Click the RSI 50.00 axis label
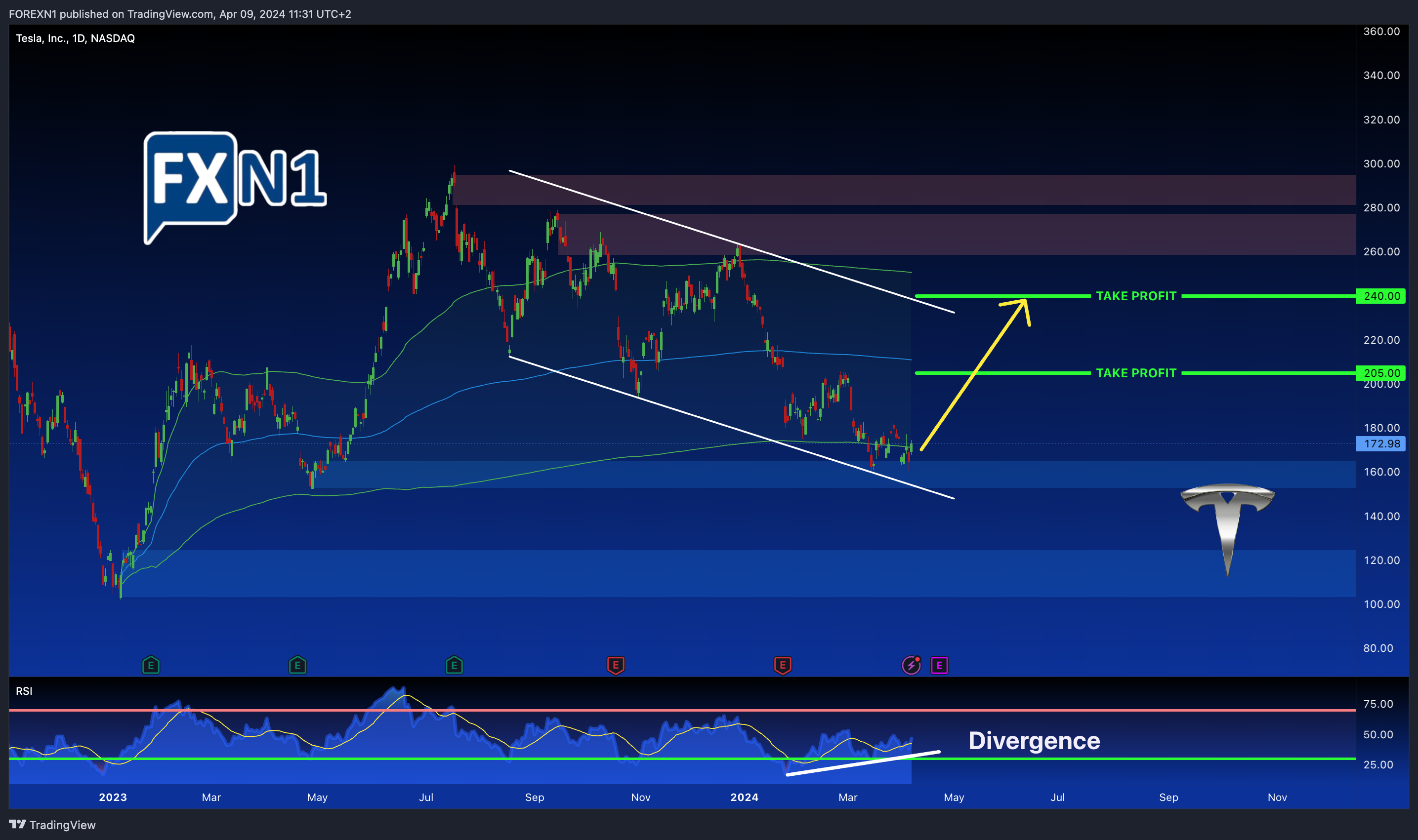1418x840 pixels. pyautogui.click(x=1378, y=734)
